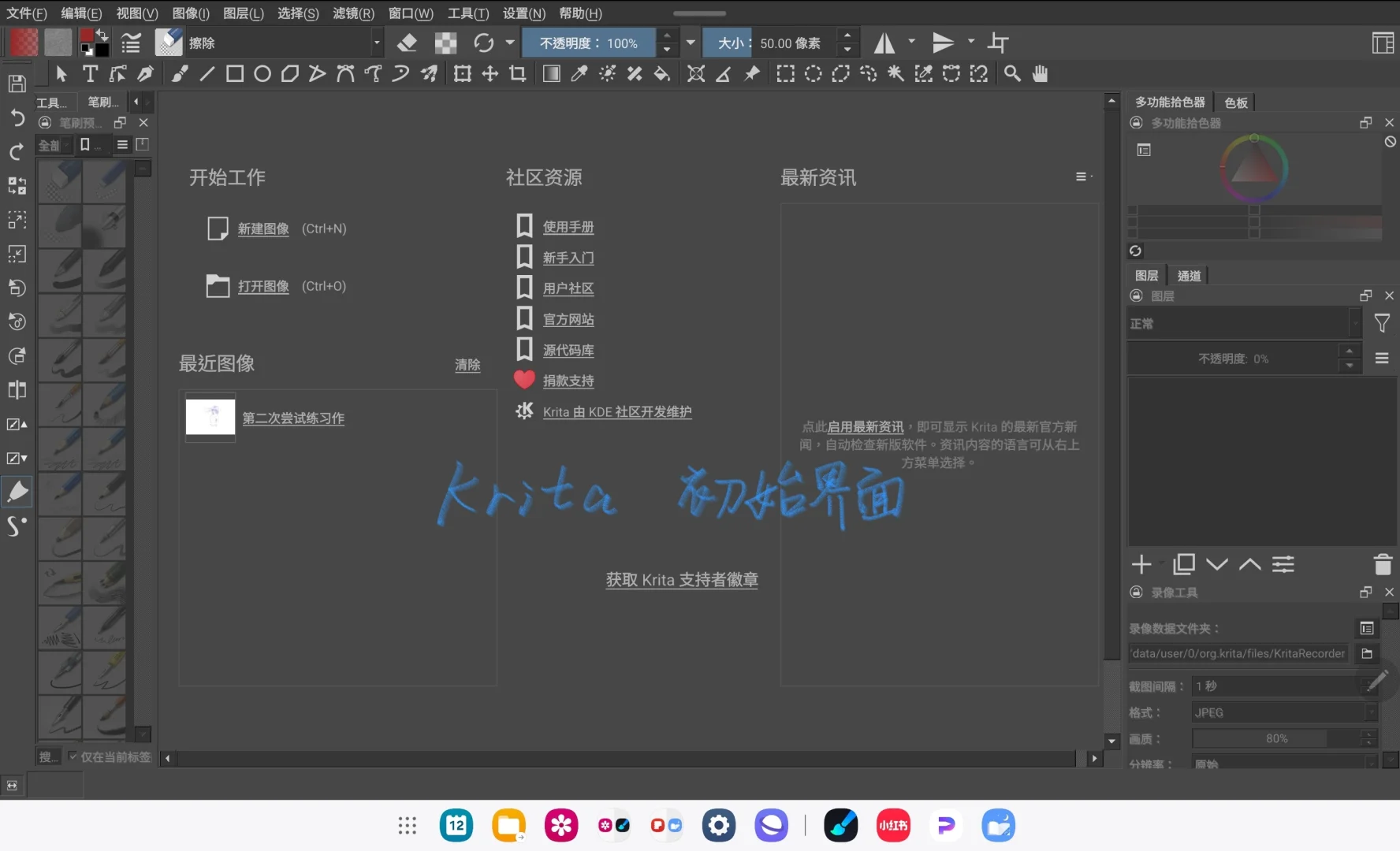The image size is (1400, 851).
Task: Select the Rectangle shape tool
Action: 235,74
